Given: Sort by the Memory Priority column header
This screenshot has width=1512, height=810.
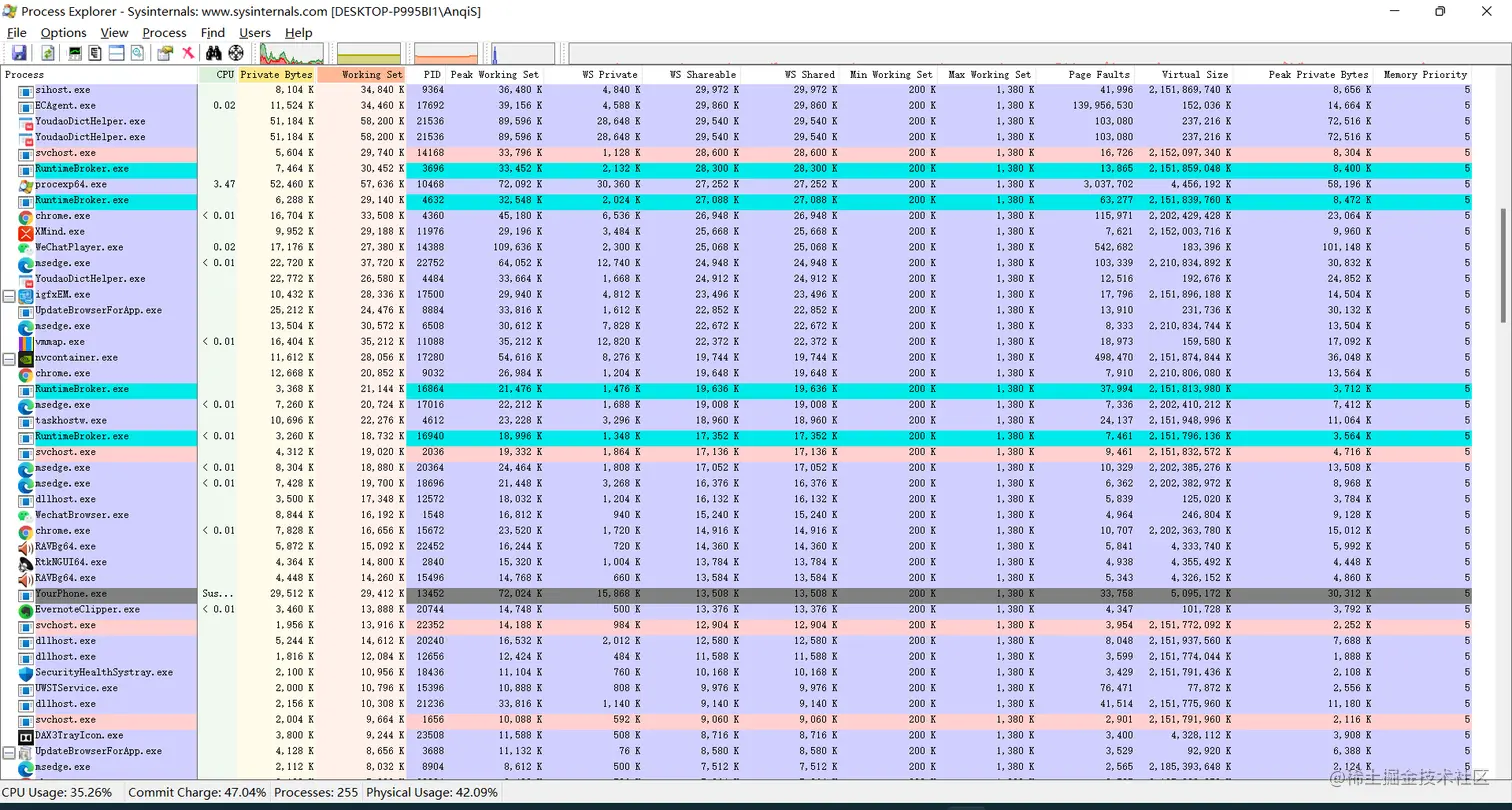Looking at the screenshot, I should pyautogui.click(x=1422, y=75).
